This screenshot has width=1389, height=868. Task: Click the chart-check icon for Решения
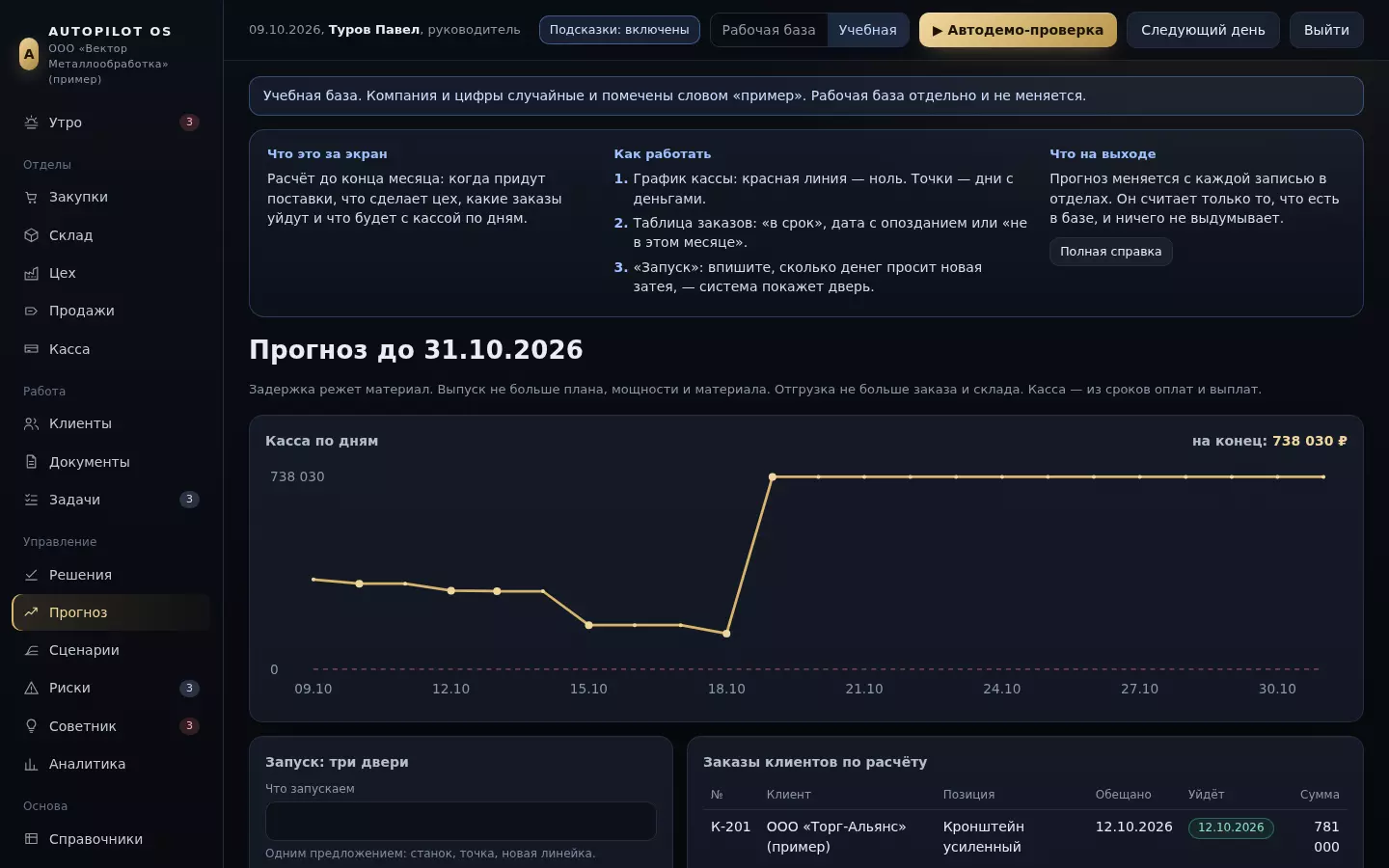tap(31, 575)
